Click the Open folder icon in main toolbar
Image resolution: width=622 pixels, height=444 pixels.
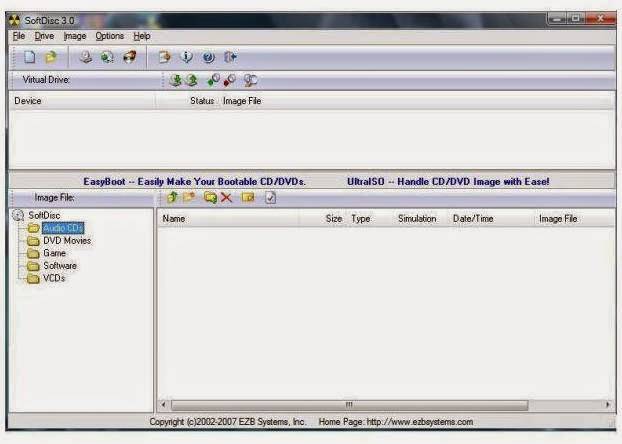(50, 58)
